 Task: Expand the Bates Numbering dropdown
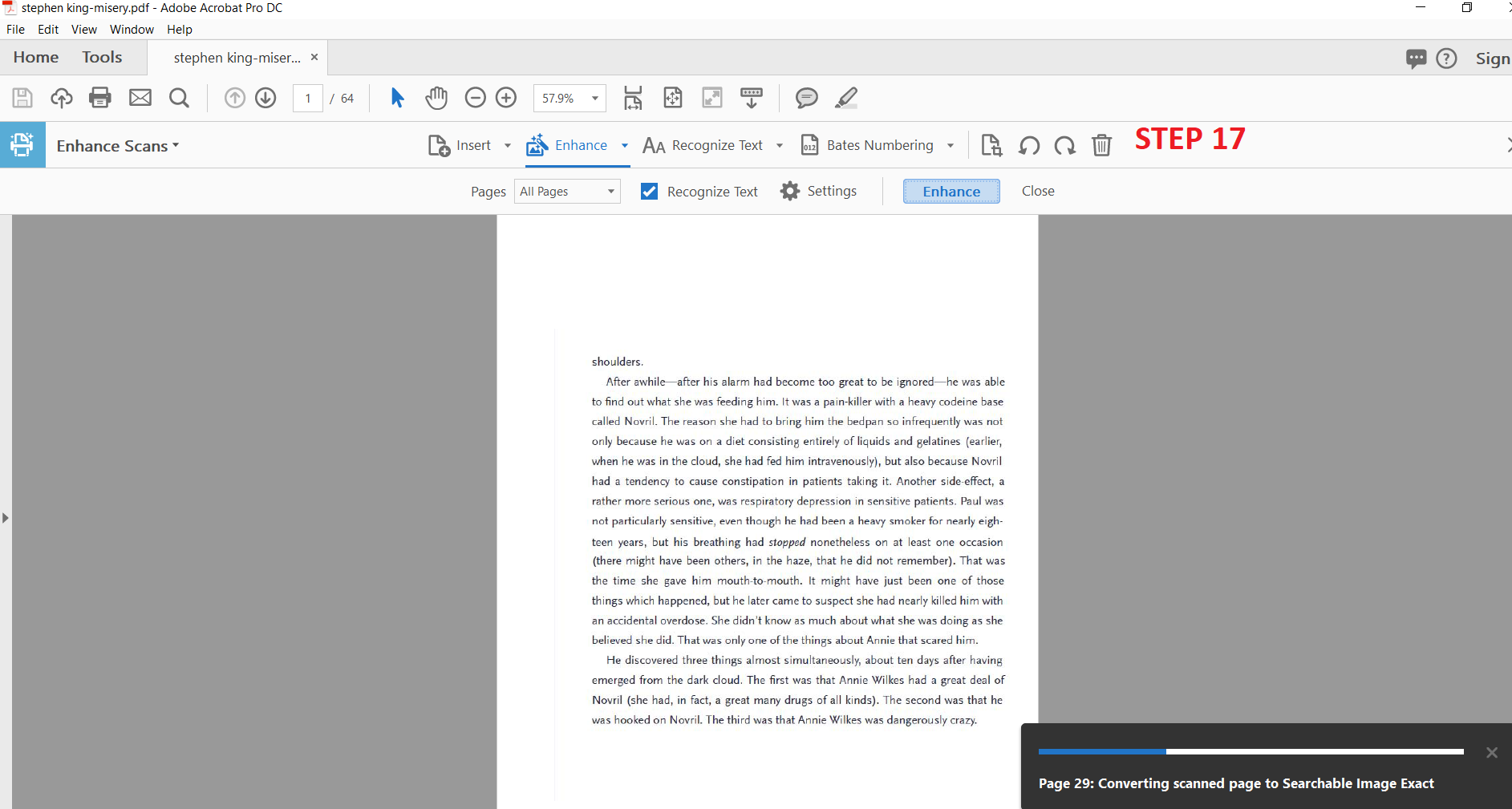(951, 146)
